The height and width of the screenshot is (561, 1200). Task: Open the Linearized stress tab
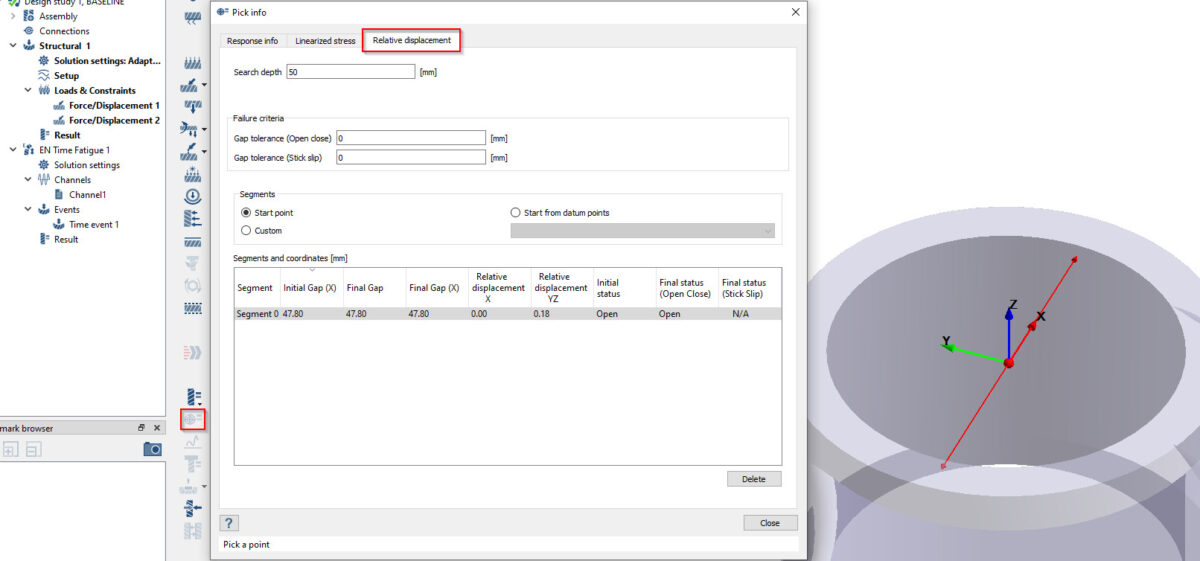click(x=325, y=41)
